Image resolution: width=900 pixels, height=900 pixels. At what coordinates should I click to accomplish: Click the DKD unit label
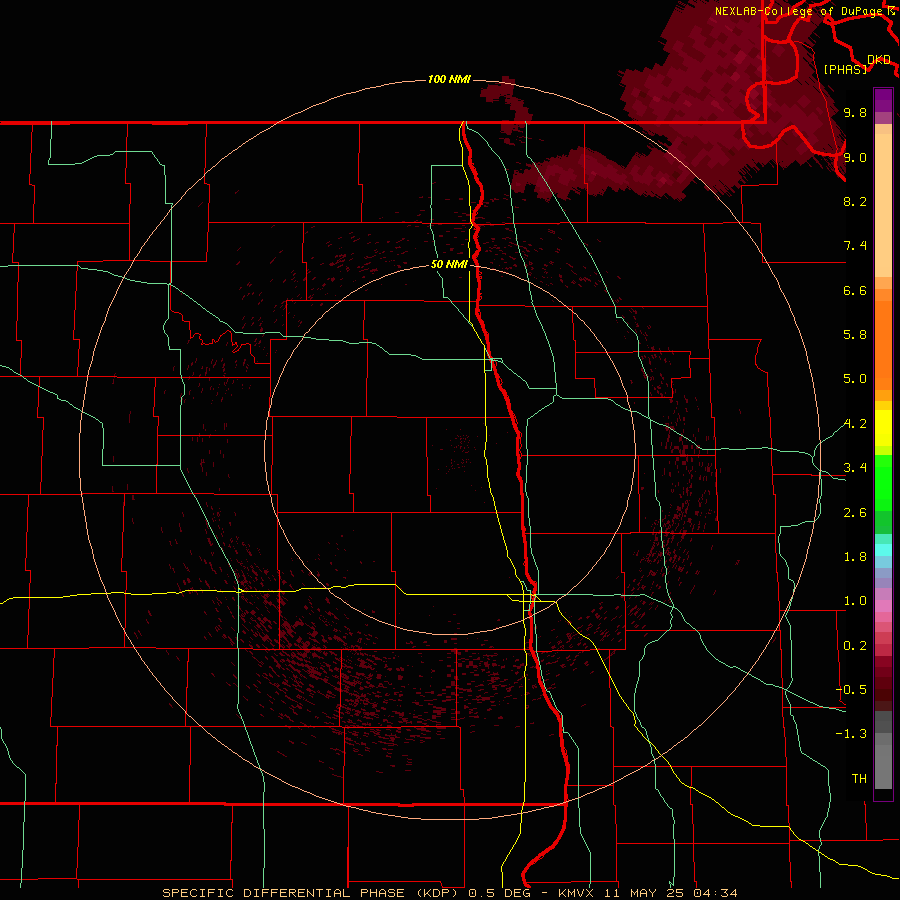click(879, 59)
